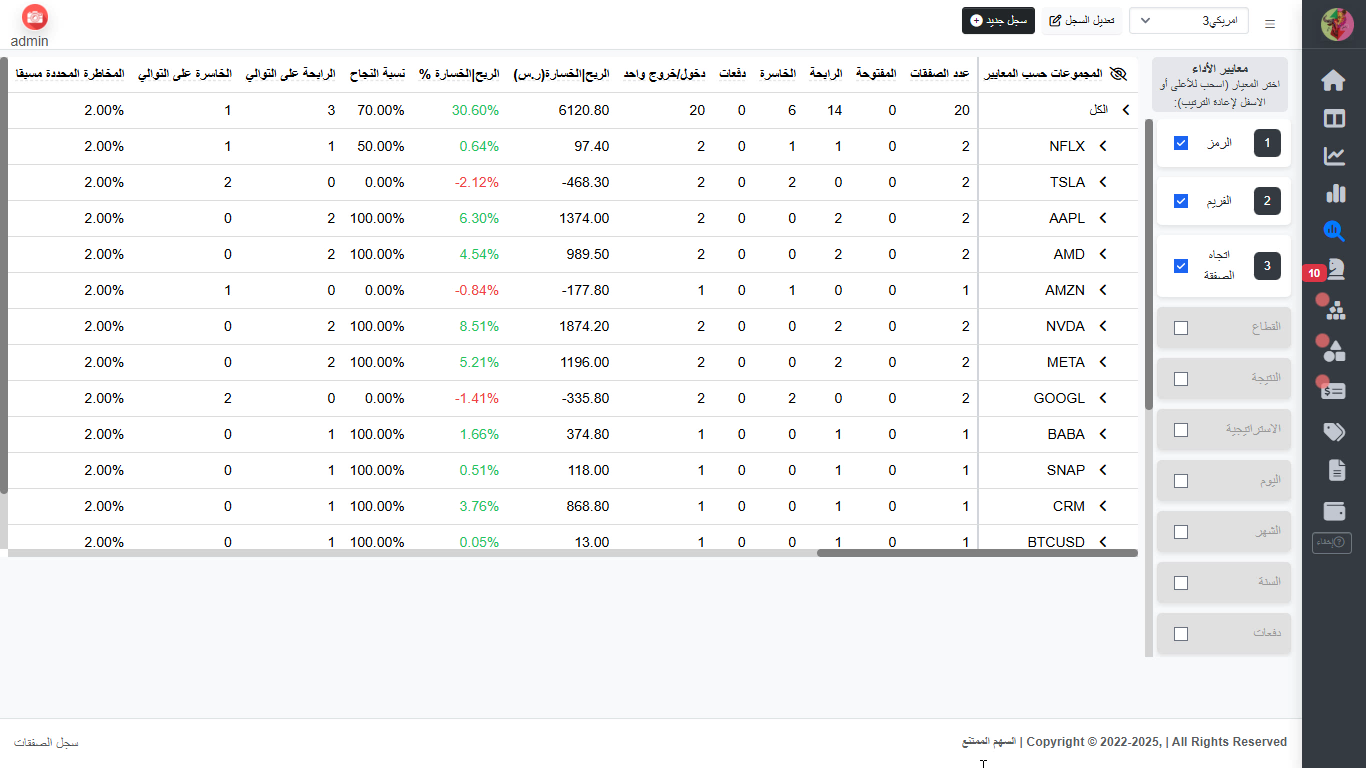This screenshot has width=1366, height=768.
Task: Open the Home icon in the sidebar
Action: coord(1333,81)
